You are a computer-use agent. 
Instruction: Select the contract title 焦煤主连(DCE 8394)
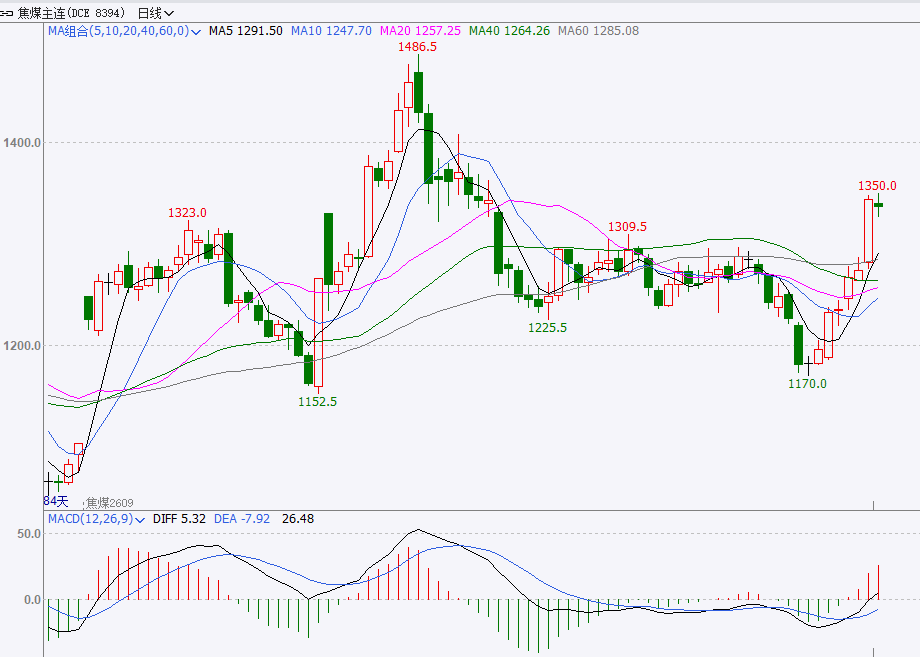tap(71, 12)
